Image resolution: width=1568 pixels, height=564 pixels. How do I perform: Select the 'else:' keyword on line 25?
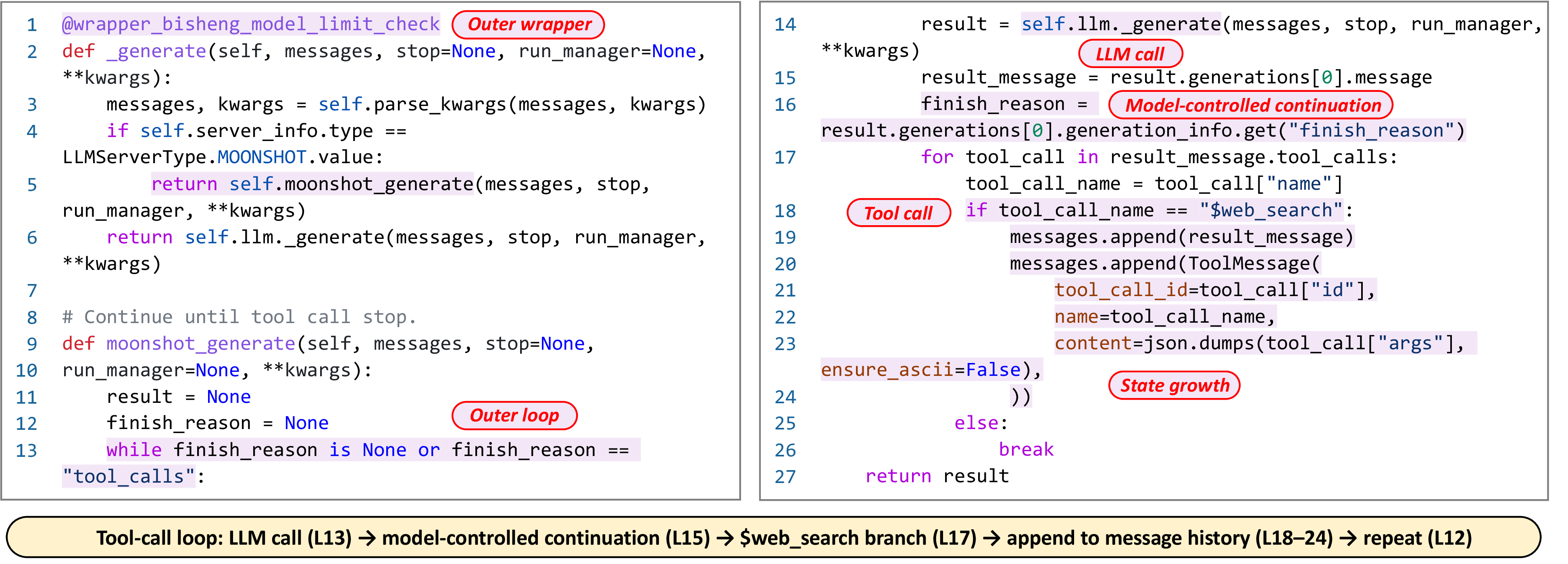(x=981, y=423)
